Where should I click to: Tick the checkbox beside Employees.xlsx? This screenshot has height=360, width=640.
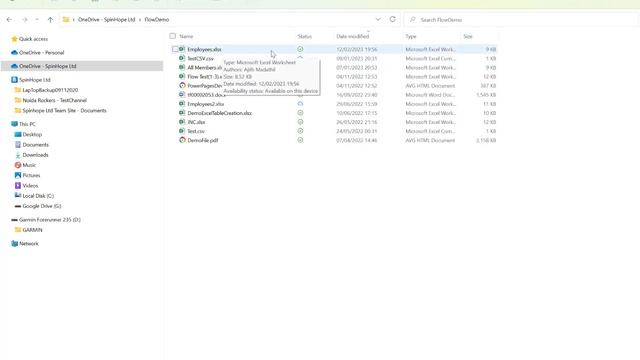tap(175, 49)
